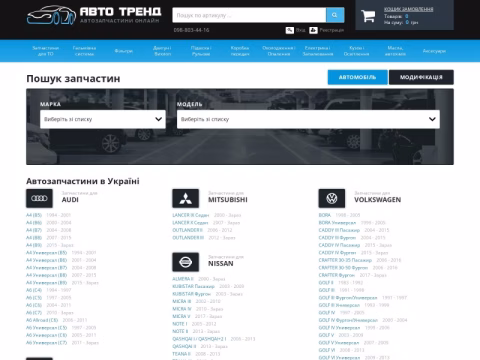Open the Модель dropdown list
The image size is (480, 360).
coord(308,119)
